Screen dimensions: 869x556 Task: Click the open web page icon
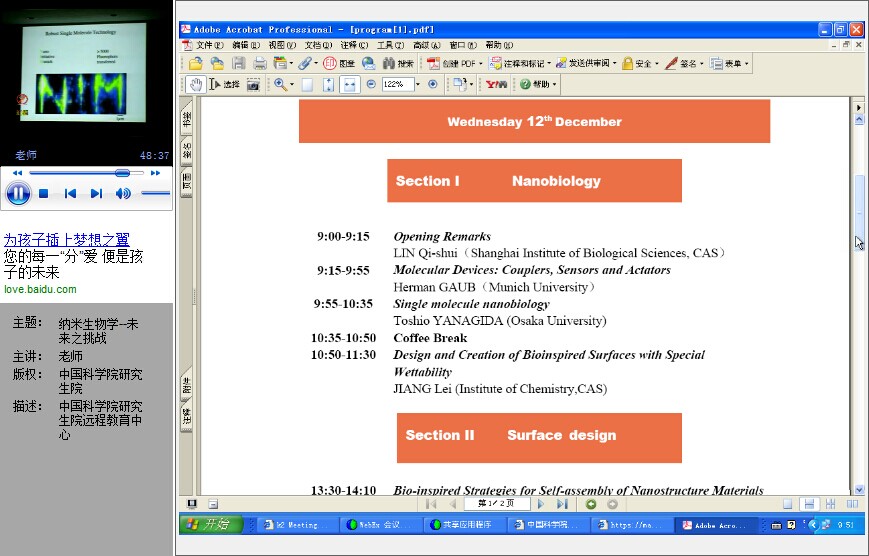point(217,64)
